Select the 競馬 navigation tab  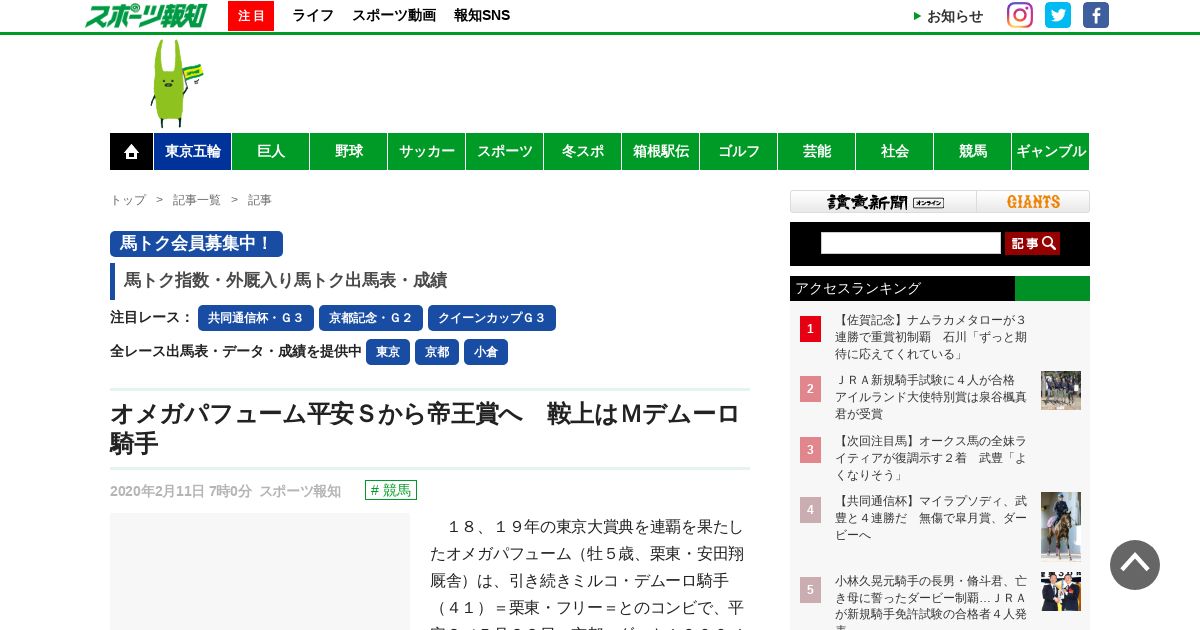[973, 151]
